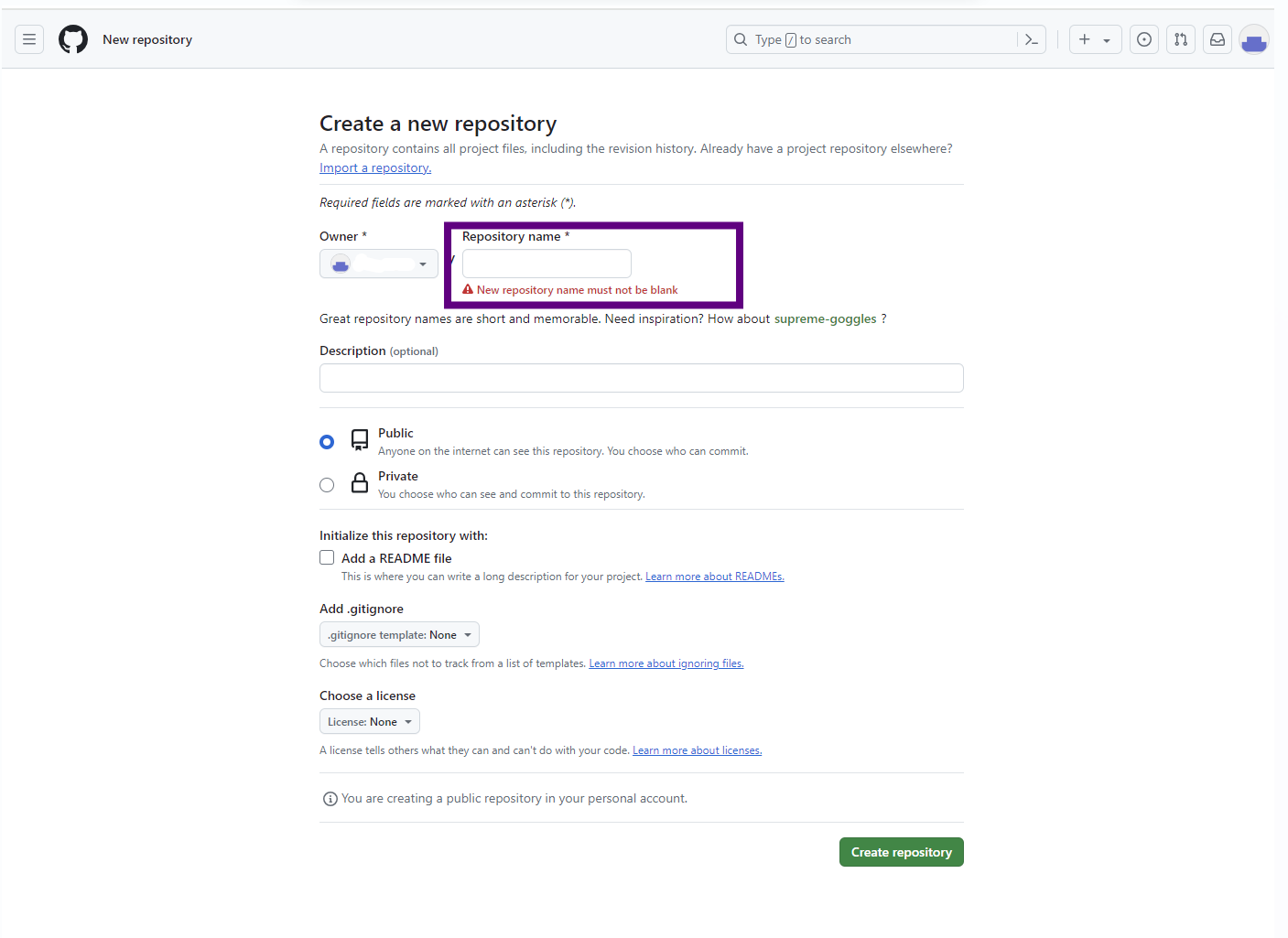The width and height of the screenshot is (1288, 938).
Task: Go to GitHub homepage via Octocat logo
Action: click(73, 39)
